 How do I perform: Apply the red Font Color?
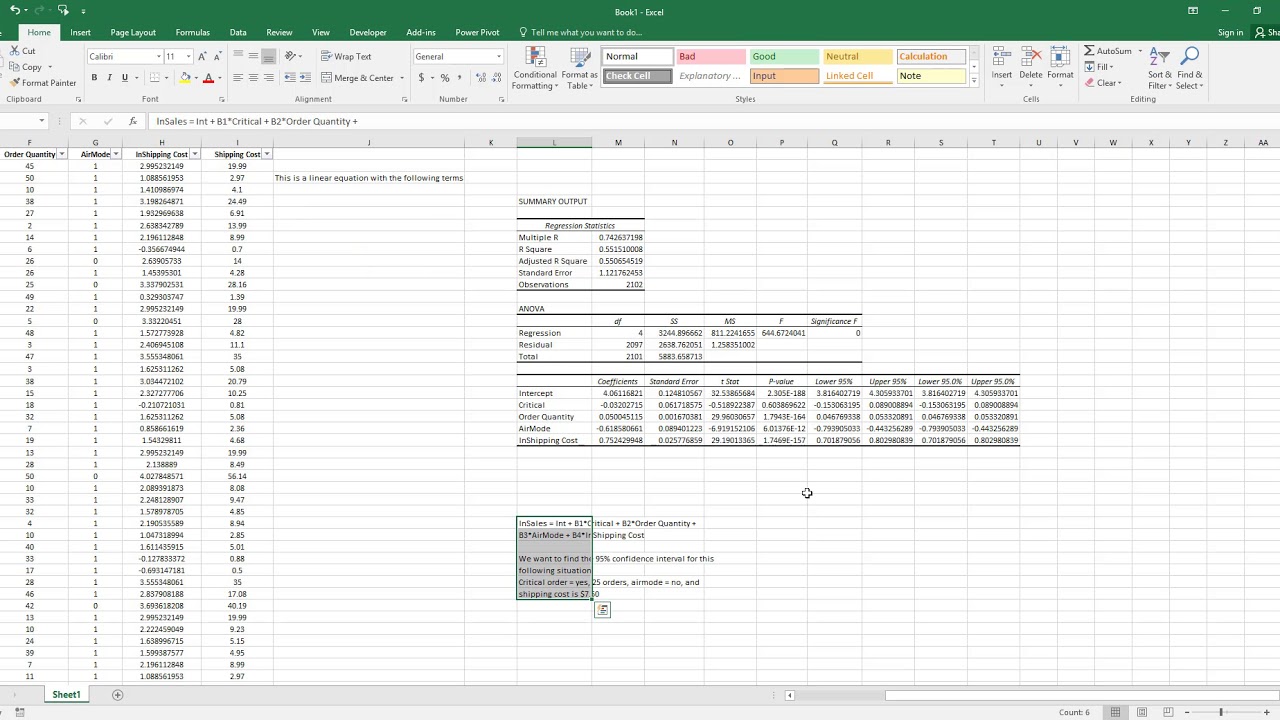[x=208, y=78]
